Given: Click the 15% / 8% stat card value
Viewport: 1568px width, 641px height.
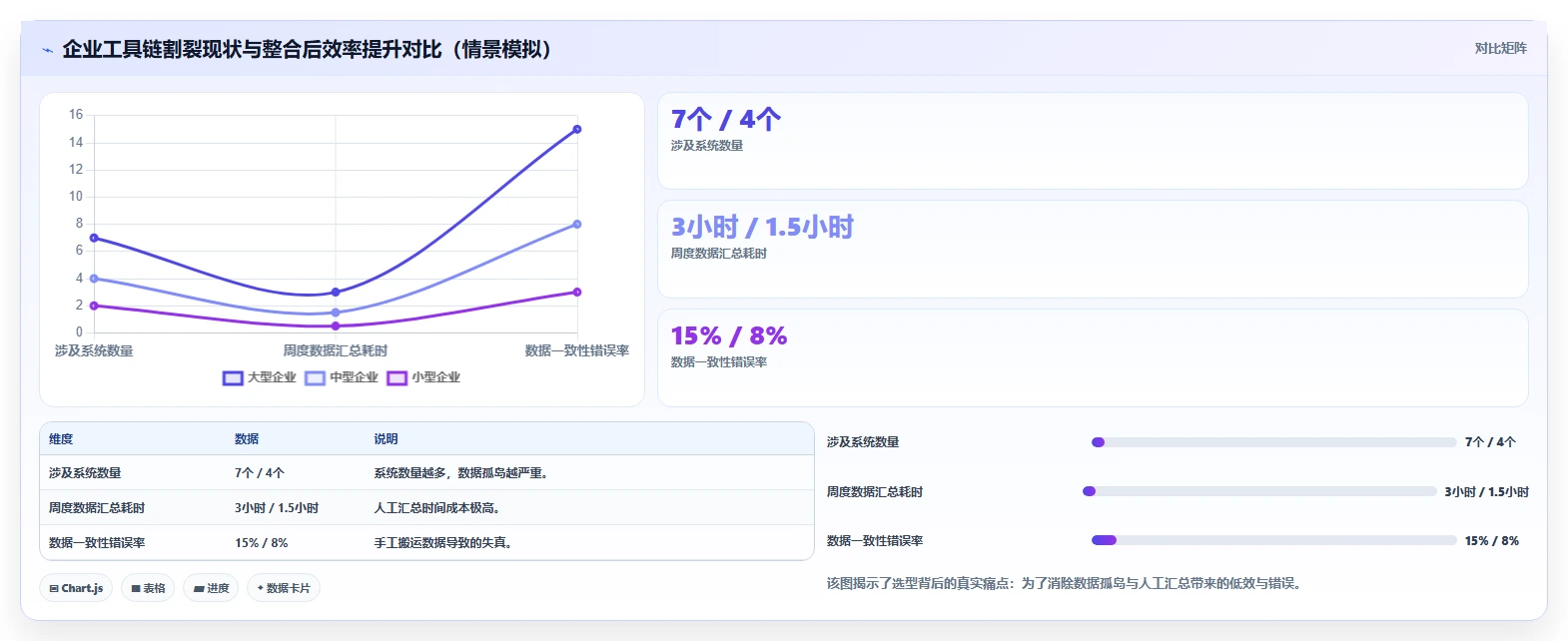Looking at the screenshot, I should (x=729, y=335).
